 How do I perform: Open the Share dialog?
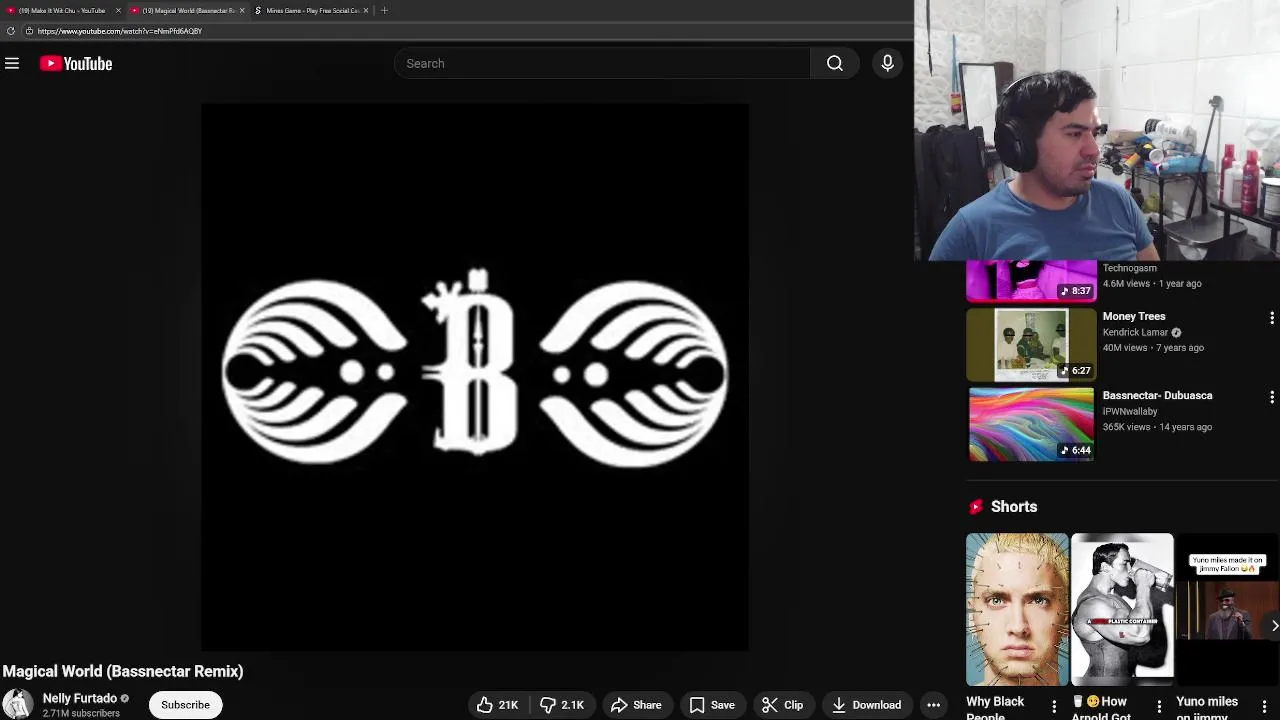(x=636, y=705)
